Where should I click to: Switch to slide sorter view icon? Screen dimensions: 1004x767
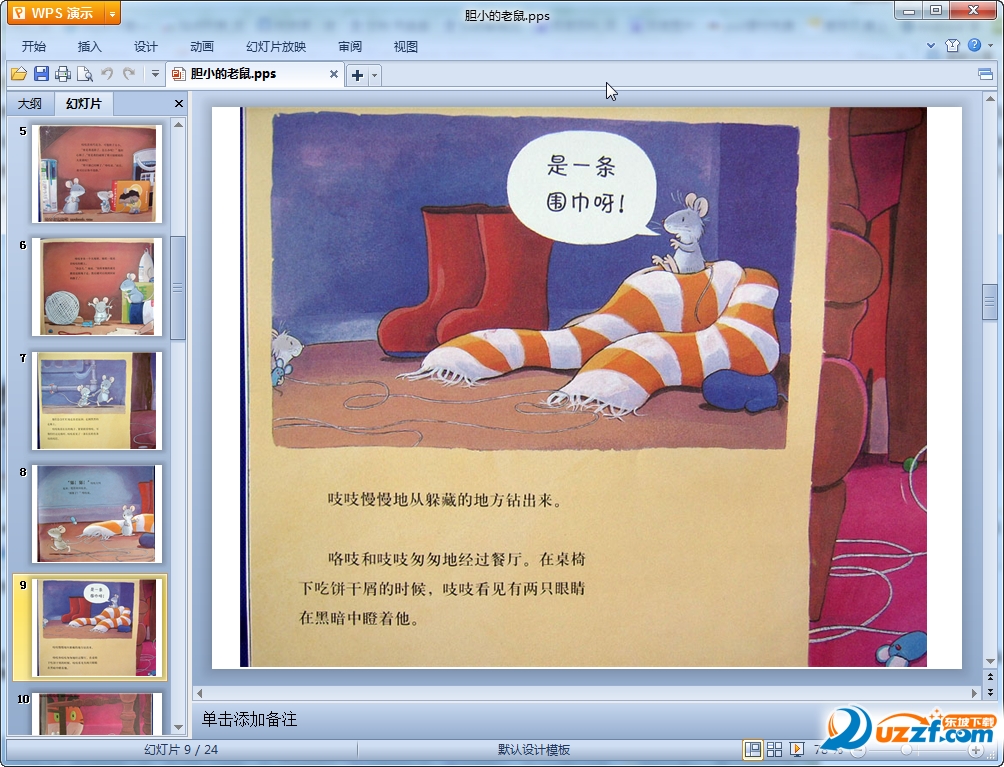pos(774,750)
